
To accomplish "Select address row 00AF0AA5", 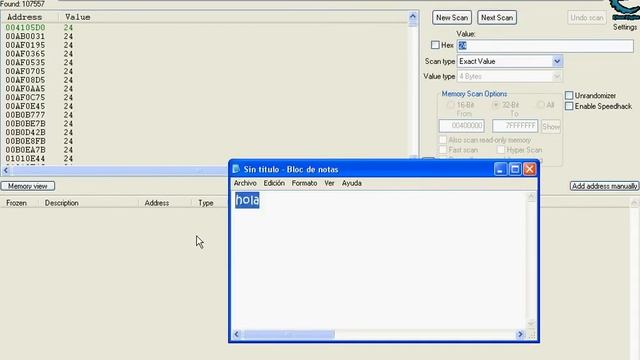I will [25, 89].
